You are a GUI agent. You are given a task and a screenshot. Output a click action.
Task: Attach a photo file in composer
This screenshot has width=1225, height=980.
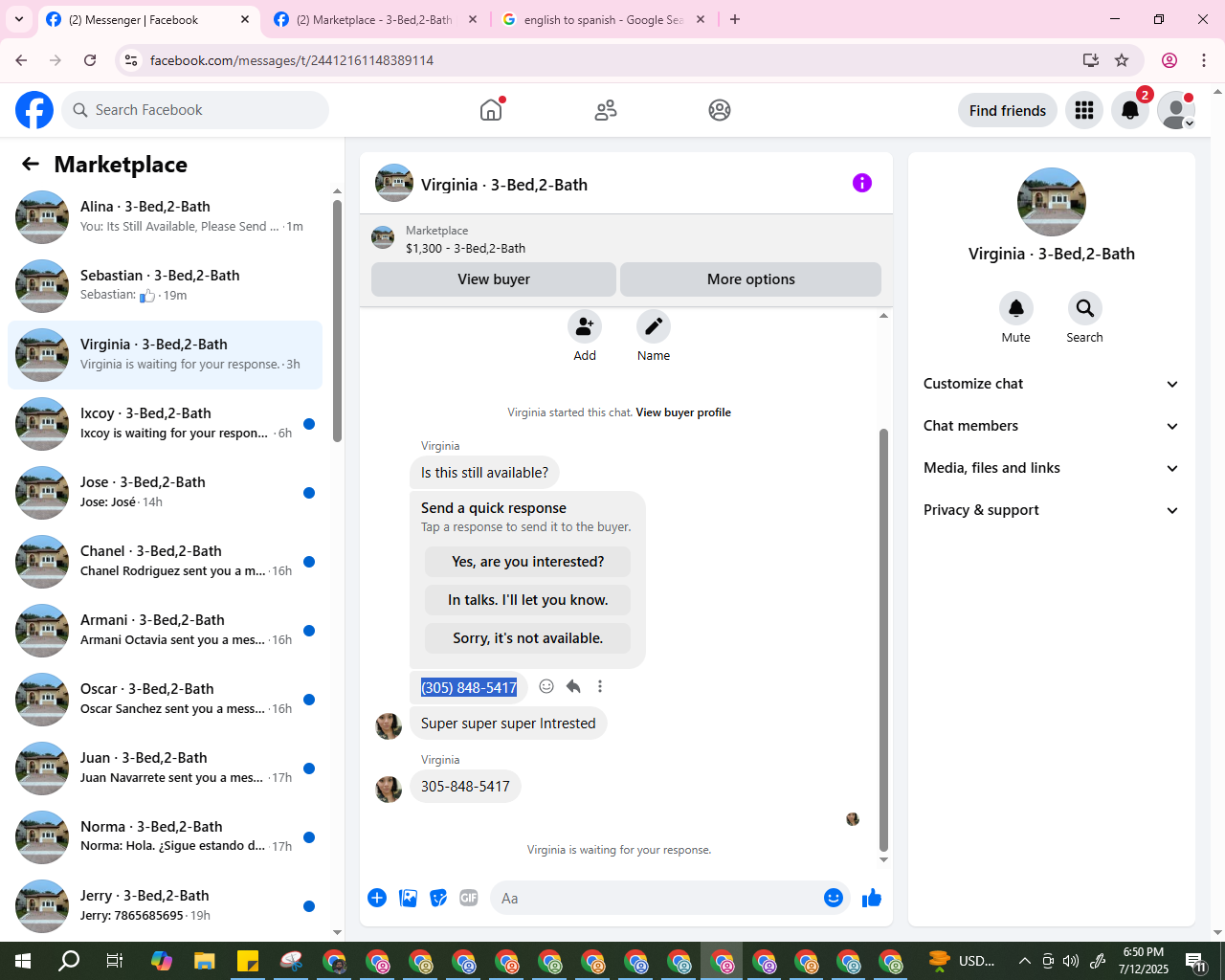pyautogui.click(x=408, y=898)
